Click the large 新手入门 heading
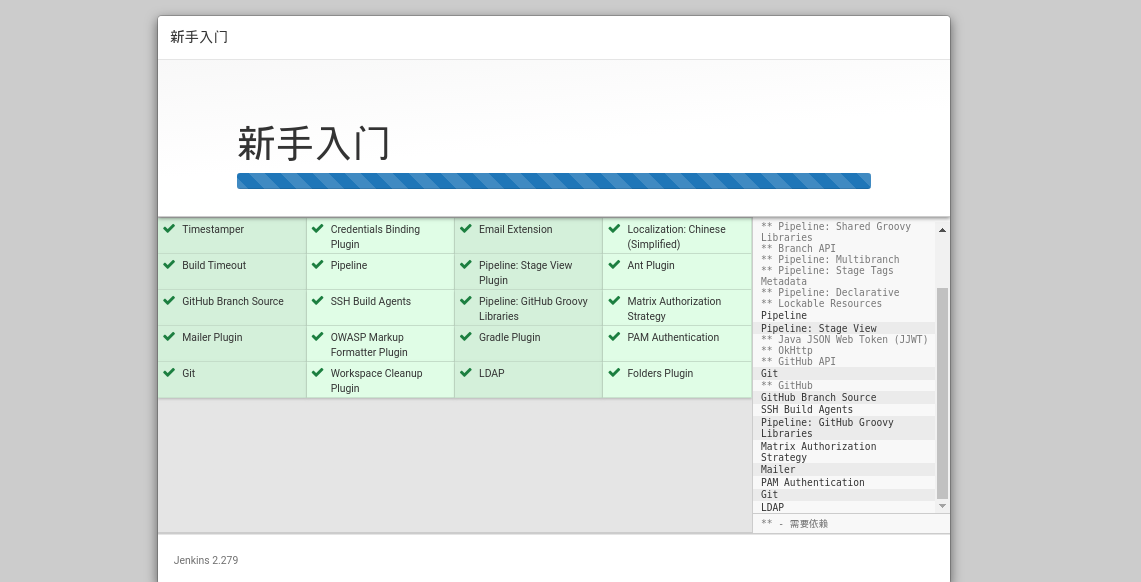The image size is (1141, 582). coord(314,143)
